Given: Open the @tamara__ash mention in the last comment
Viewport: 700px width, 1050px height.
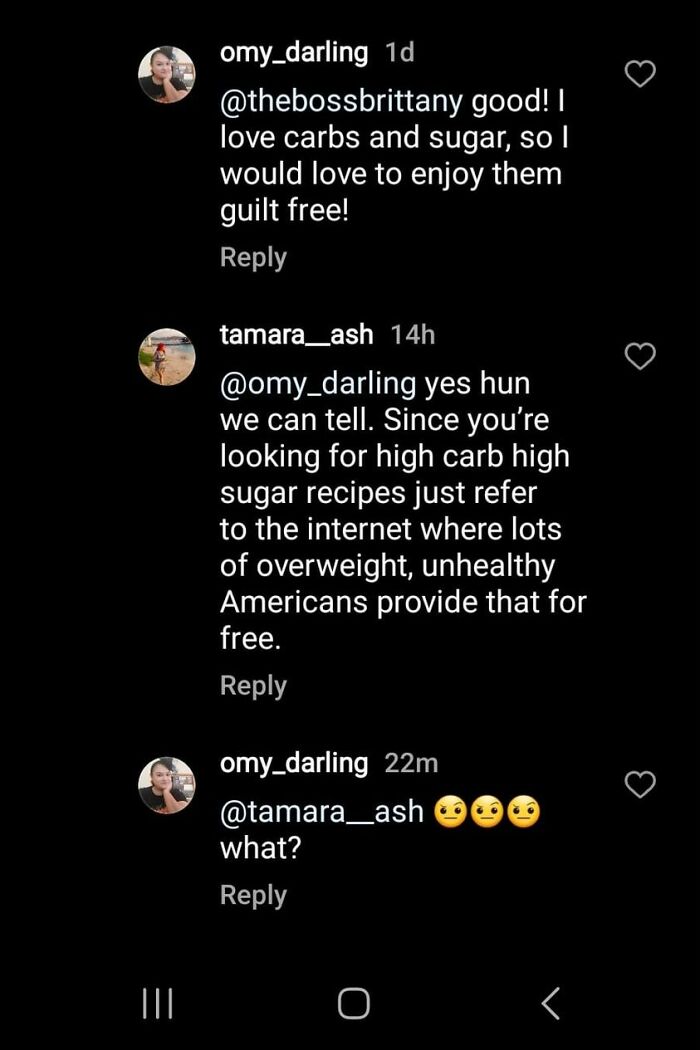Looking at the screenshot, I should point(322,811).
